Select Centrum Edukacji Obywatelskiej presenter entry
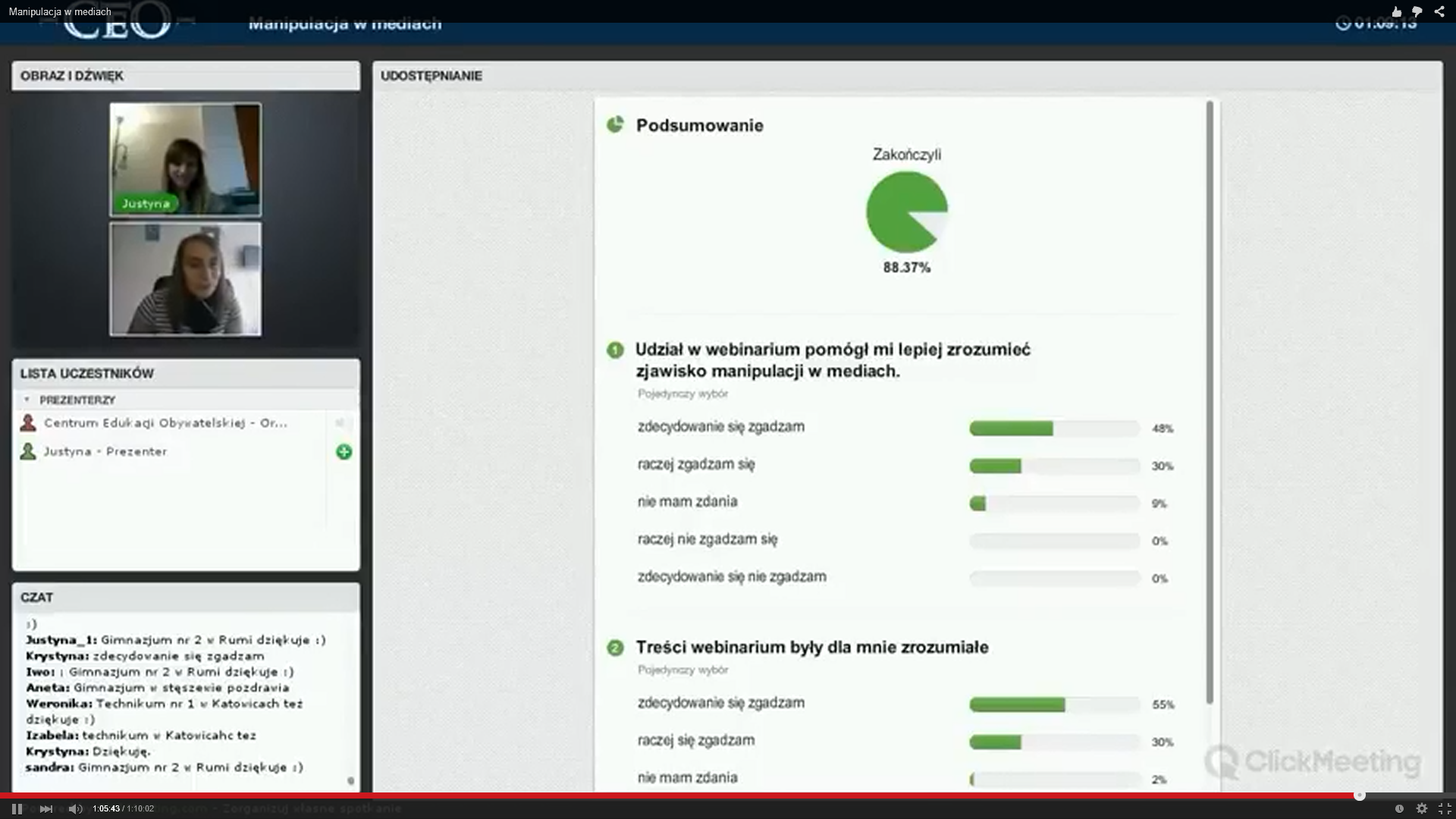 point(165,423)
